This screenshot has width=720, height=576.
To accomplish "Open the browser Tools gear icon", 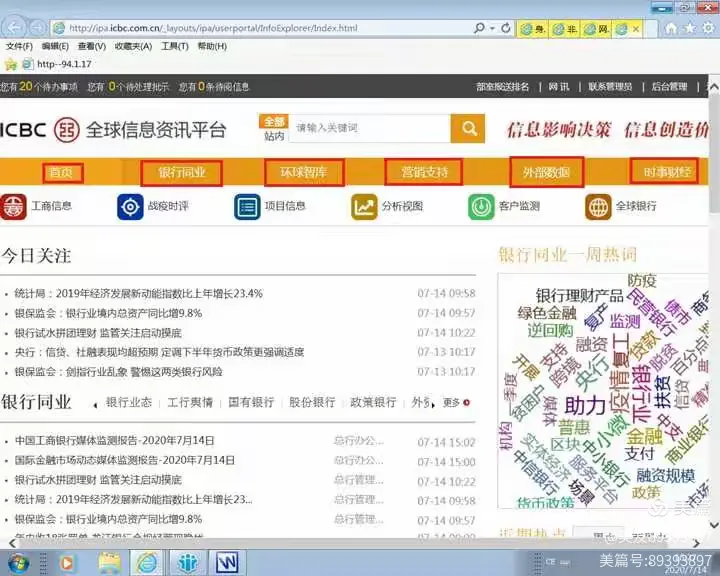I will pyautogui.click(x=709, y=28).
